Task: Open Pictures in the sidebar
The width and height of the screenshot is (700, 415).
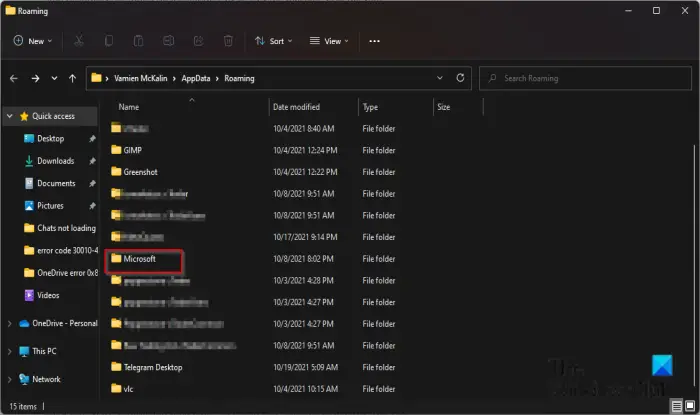Action: click(50, 206)
